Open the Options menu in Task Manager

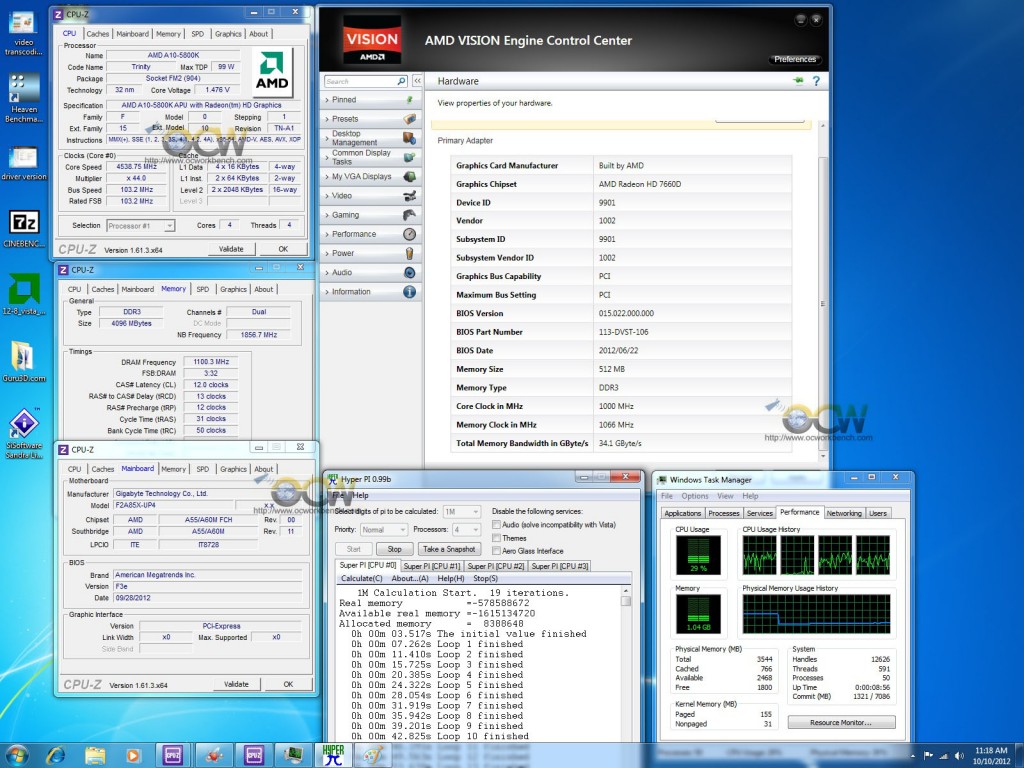pos(695,496)
